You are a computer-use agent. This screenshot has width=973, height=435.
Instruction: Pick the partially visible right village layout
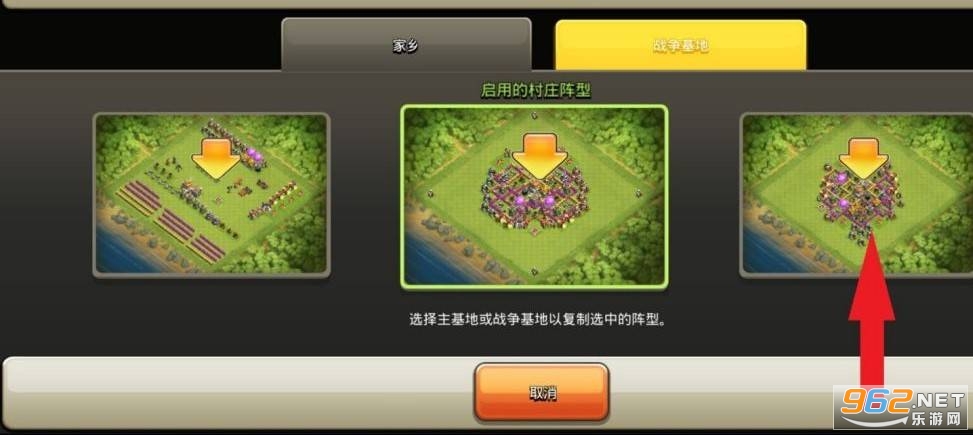[856, 194]
